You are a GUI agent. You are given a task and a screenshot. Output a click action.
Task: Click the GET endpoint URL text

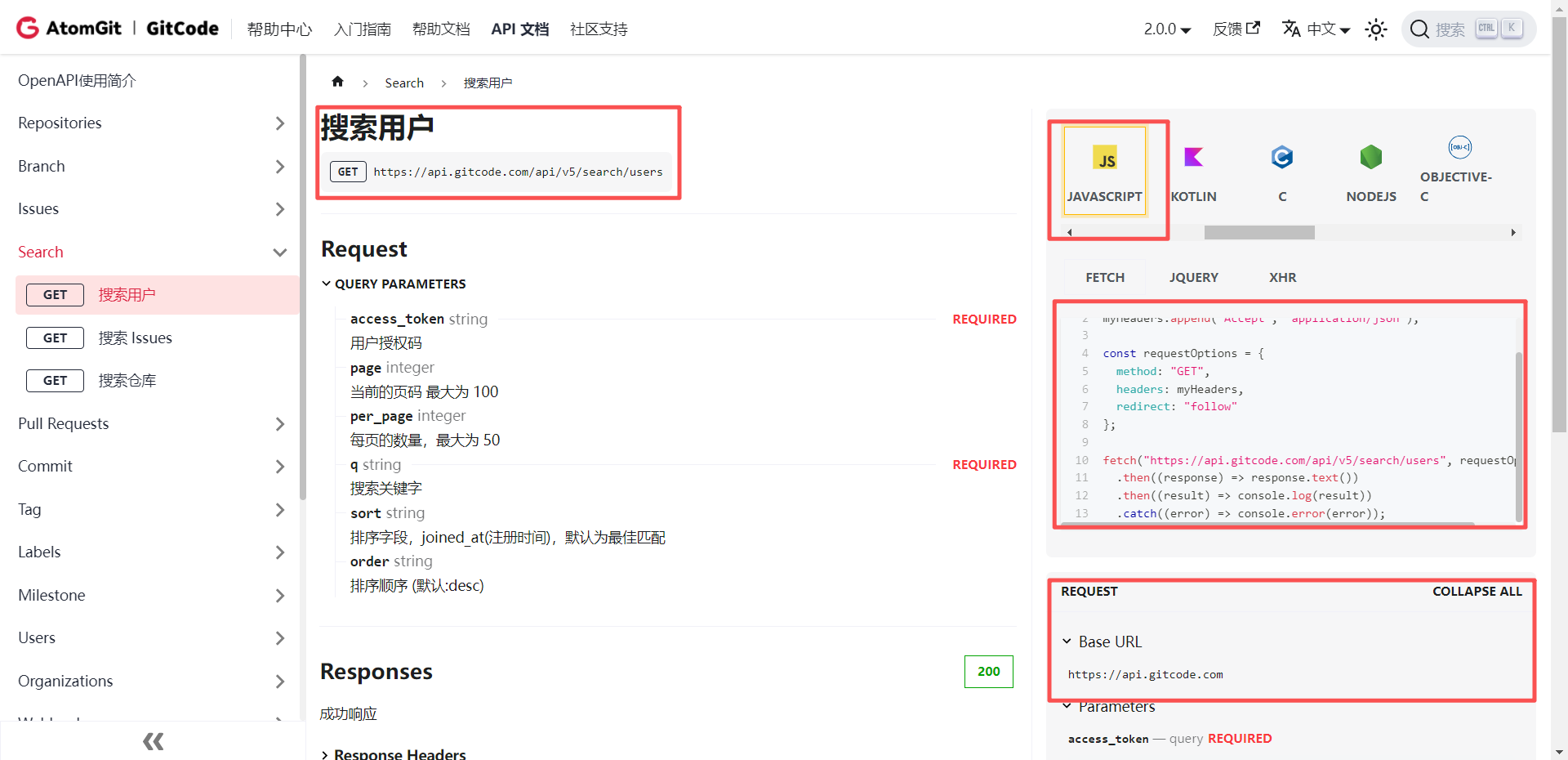tap(518, 172)
